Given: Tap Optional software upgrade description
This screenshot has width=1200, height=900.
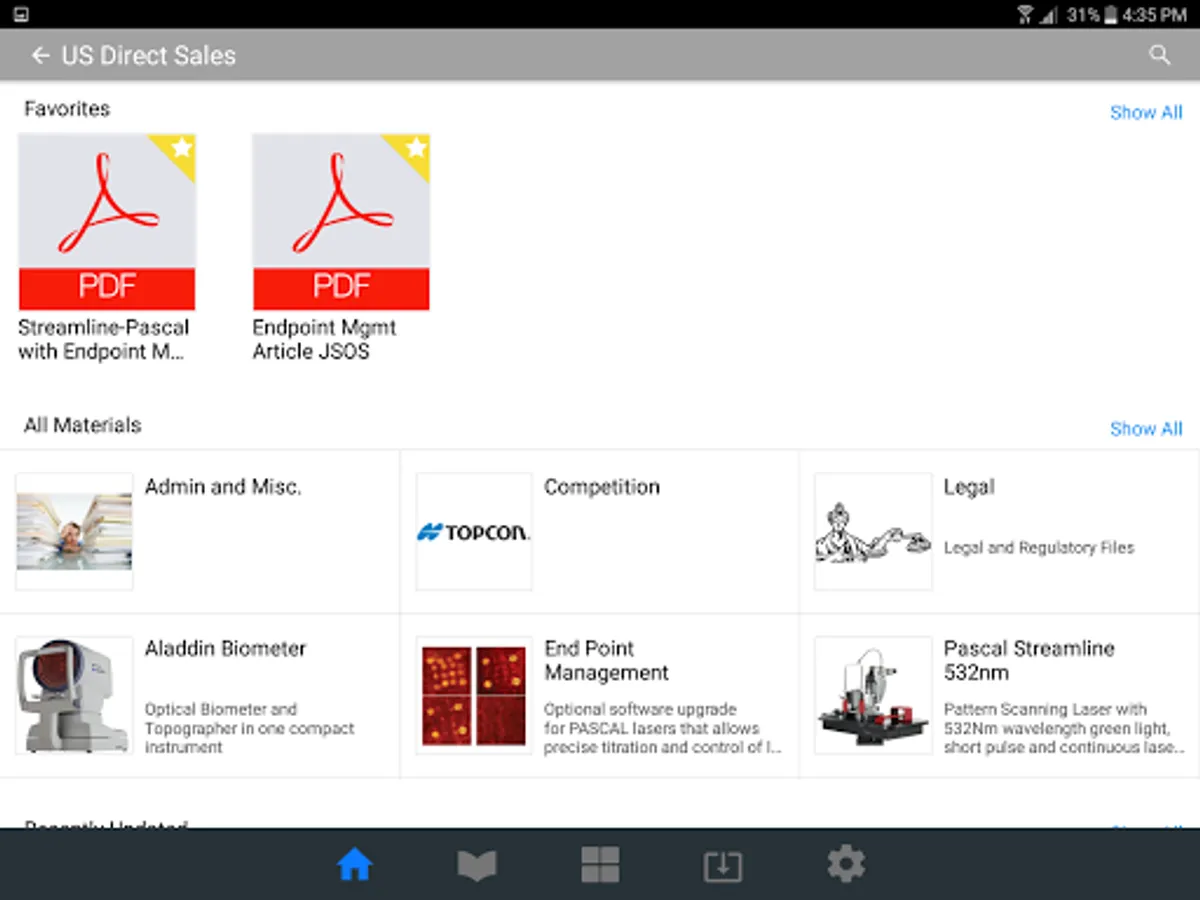Looking at the screenshot, I should click(663, 728).
